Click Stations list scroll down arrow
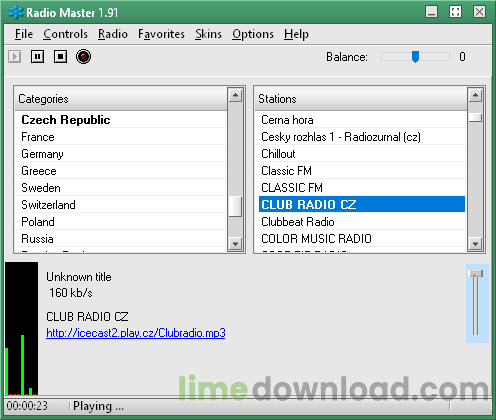 (475, 244)
